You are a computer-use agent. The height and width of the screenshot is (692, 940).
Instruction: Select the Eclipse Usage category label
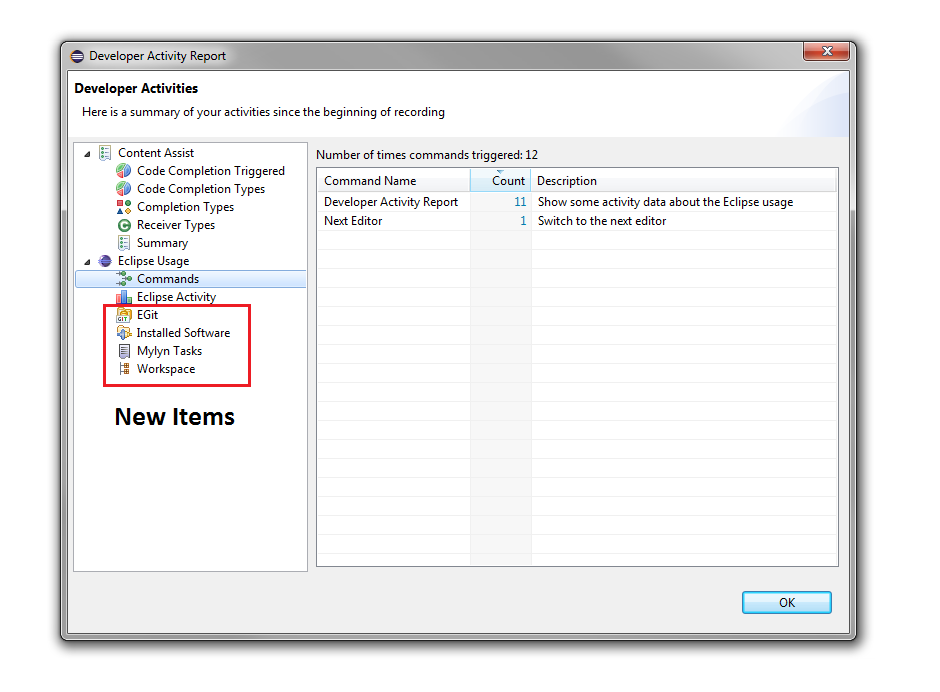153,261
